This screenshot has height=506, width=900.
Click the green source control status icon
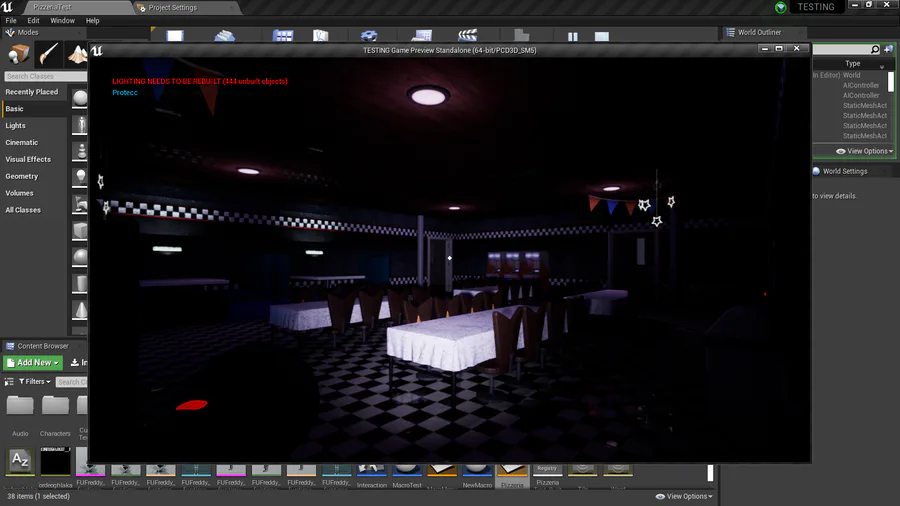coord(781,7)
